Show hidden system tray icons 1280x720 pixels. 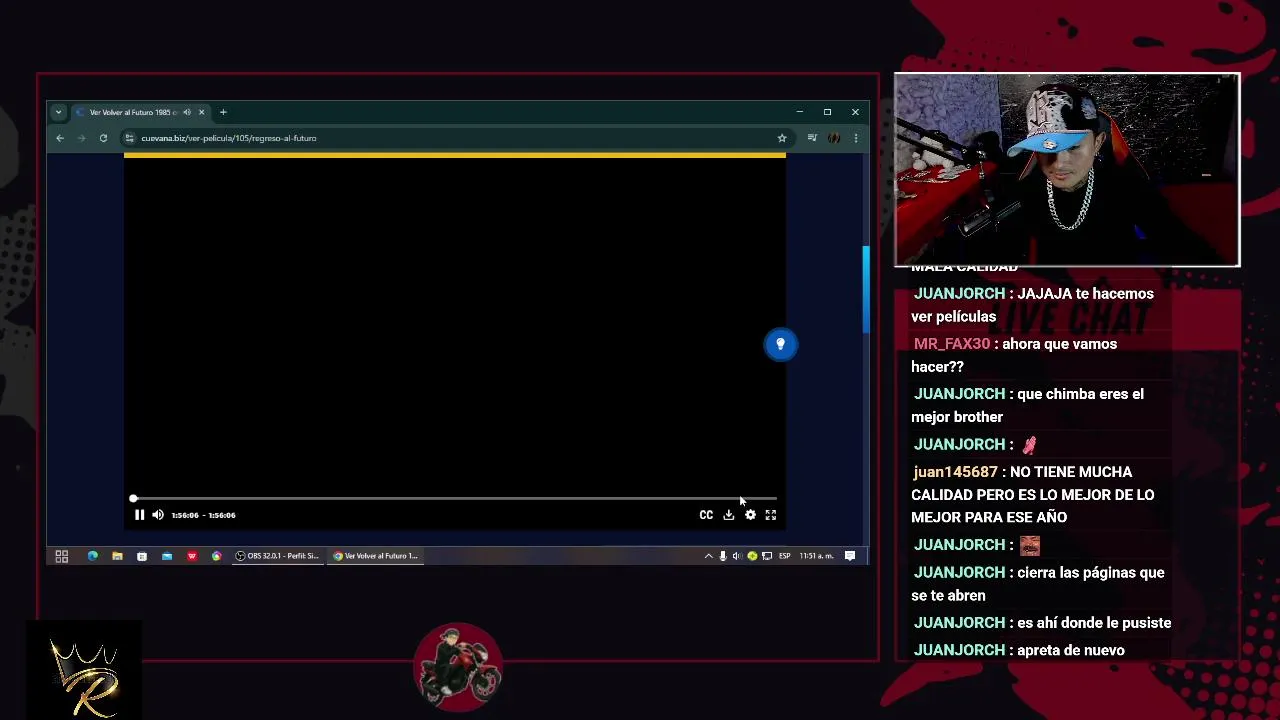[x=709, y=556]
